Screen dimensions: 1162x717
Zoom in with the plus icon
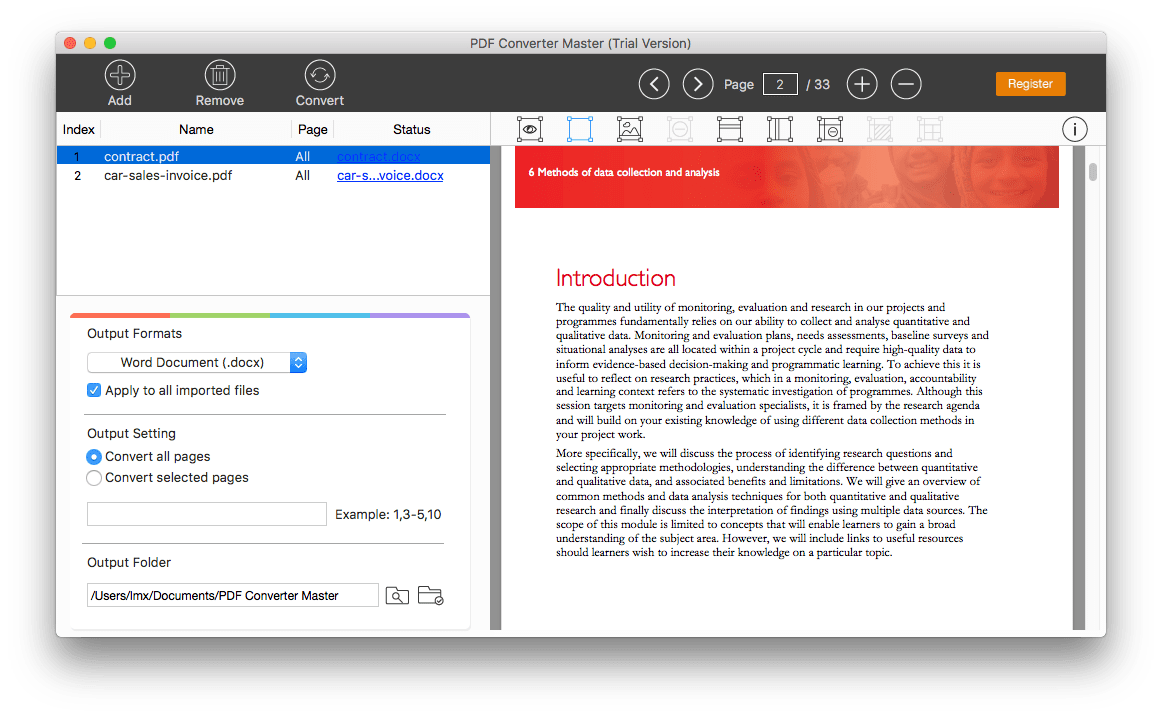coord(862,84)
